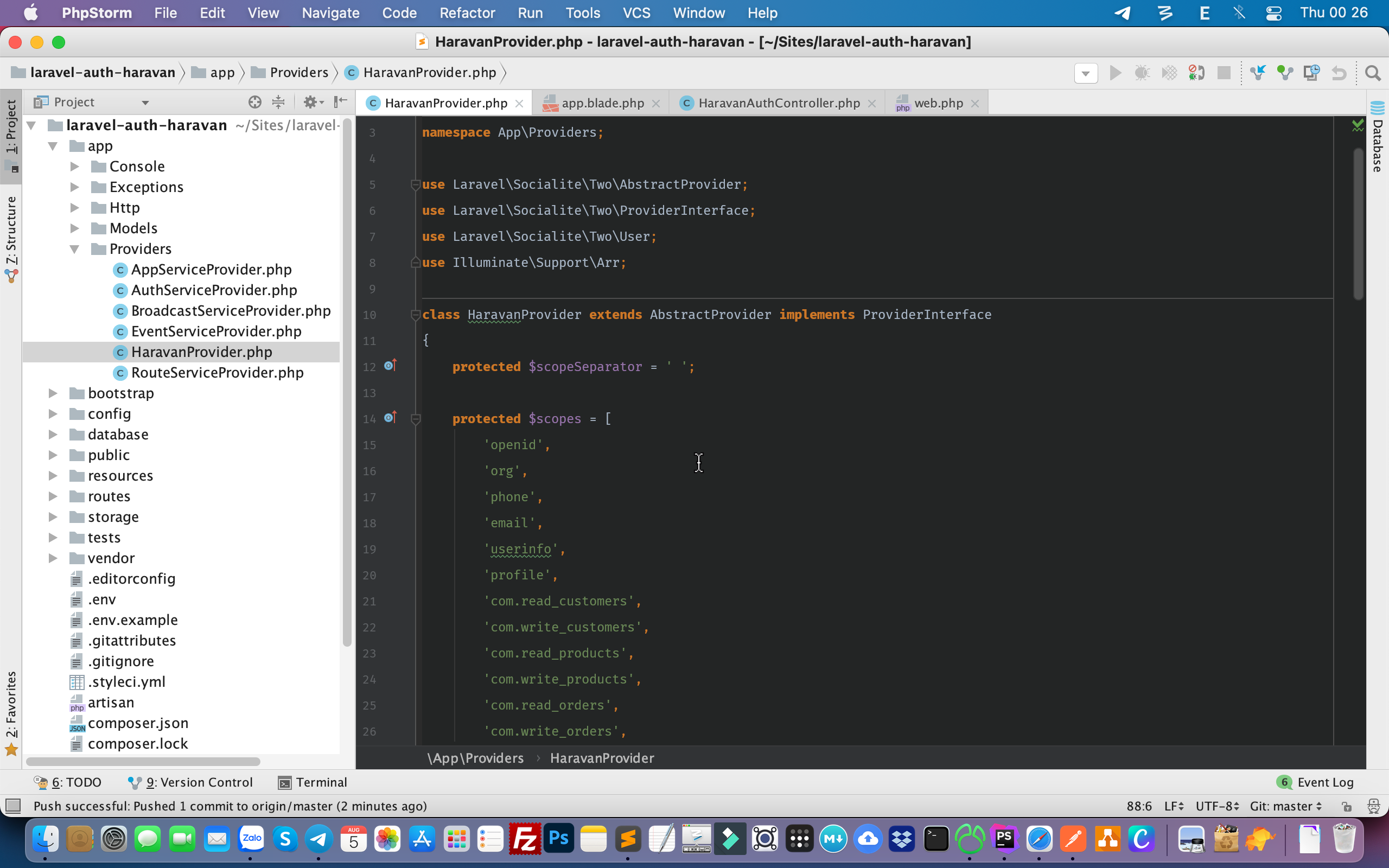Expand the vendor folder
Image resolution: width=1389 pixels, height=868 pixels.
point(53,558)
